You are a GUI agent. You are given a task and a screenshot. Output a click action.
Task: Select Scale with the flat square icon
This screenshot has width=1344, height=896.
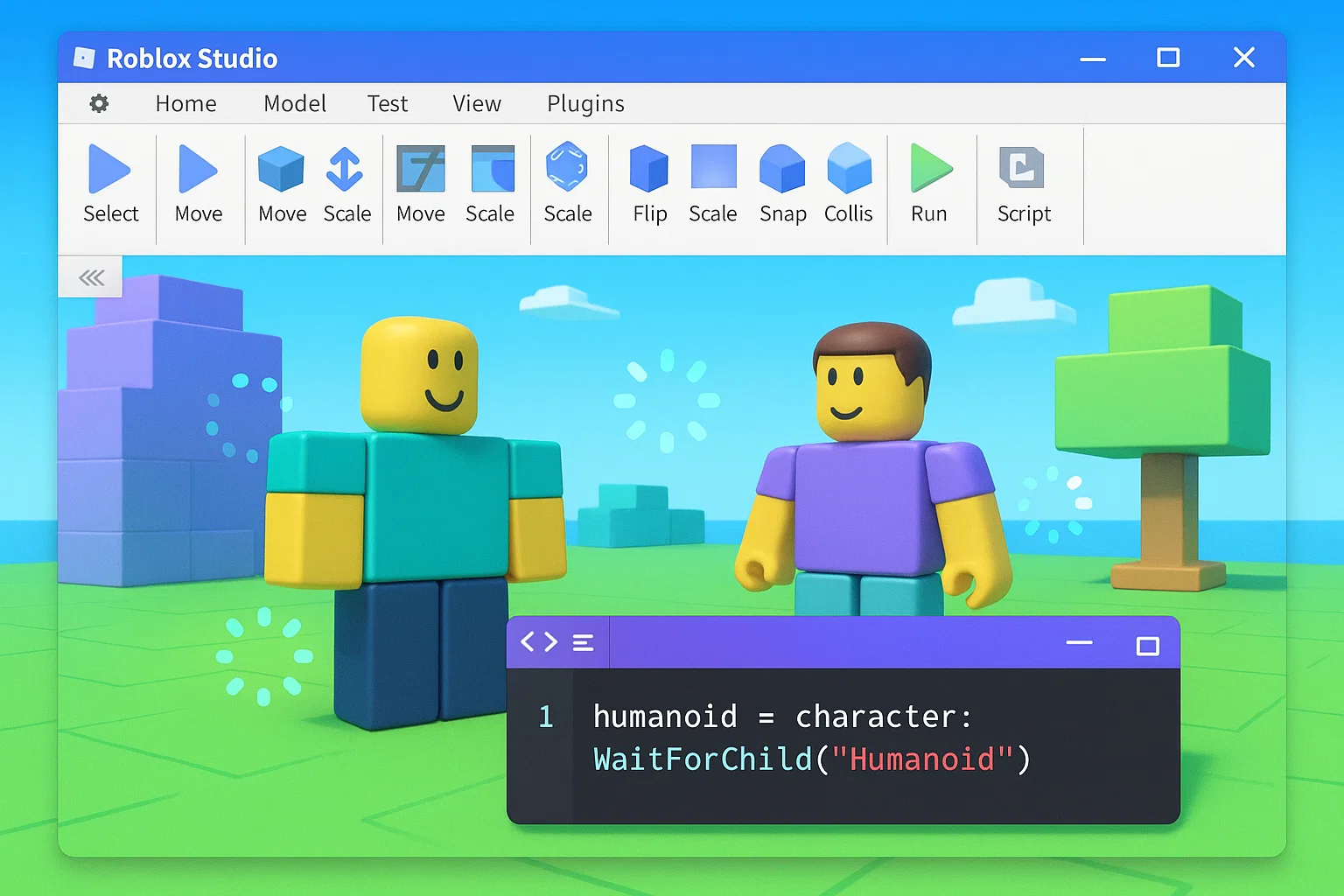tap(714, 167)
